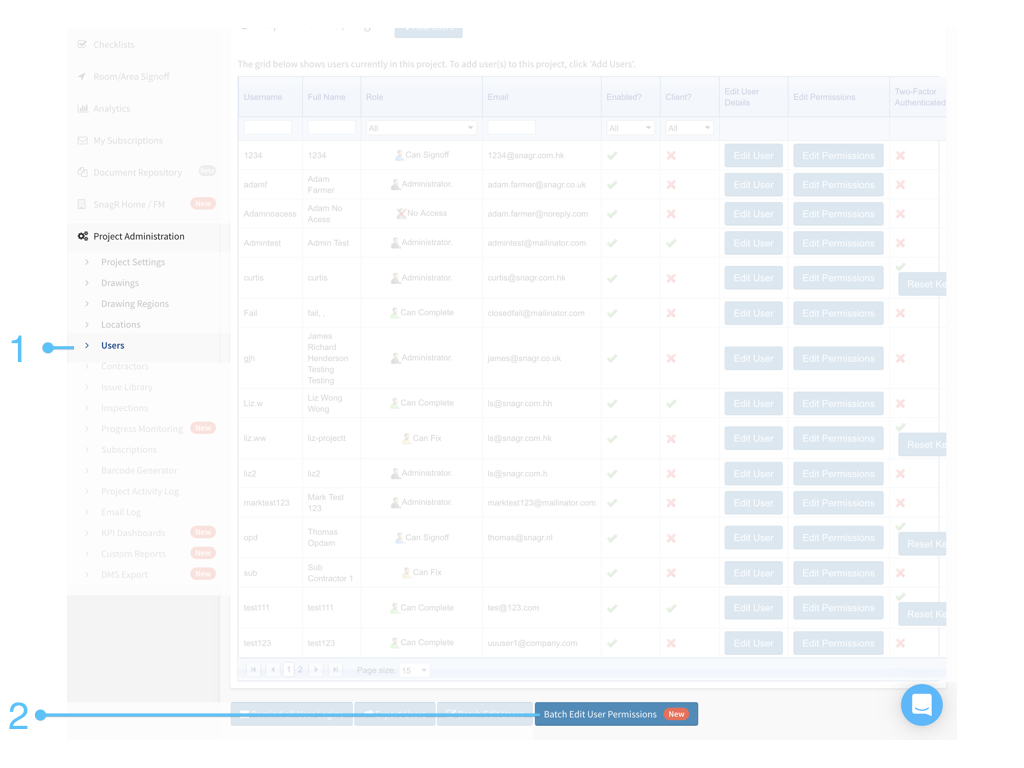This screenshot has width=1024, height=768.
Task: Open KPI Dashboards in the sidebar
Action: [x=133, y=533]
